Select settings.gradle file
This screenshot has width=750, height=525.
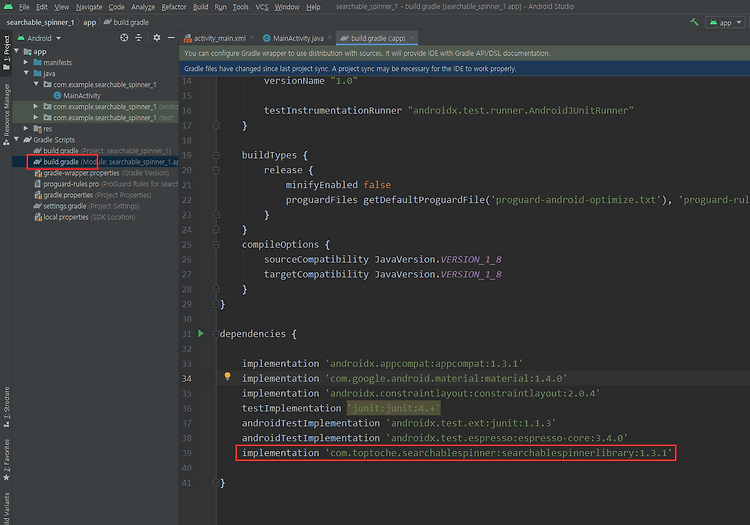[x=86, y=206]
